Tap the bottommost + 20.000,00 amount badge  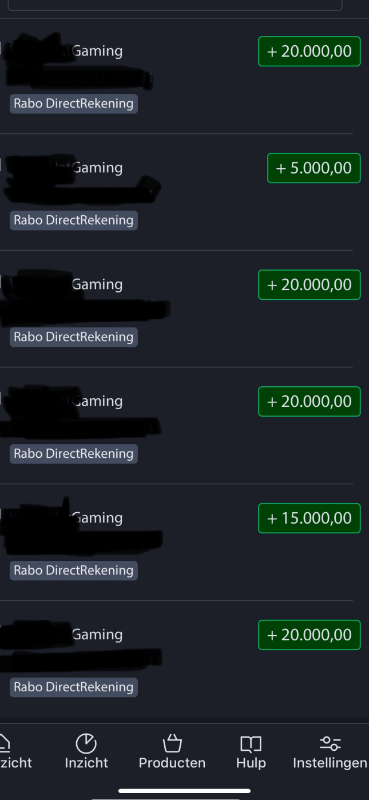(309, 635)
